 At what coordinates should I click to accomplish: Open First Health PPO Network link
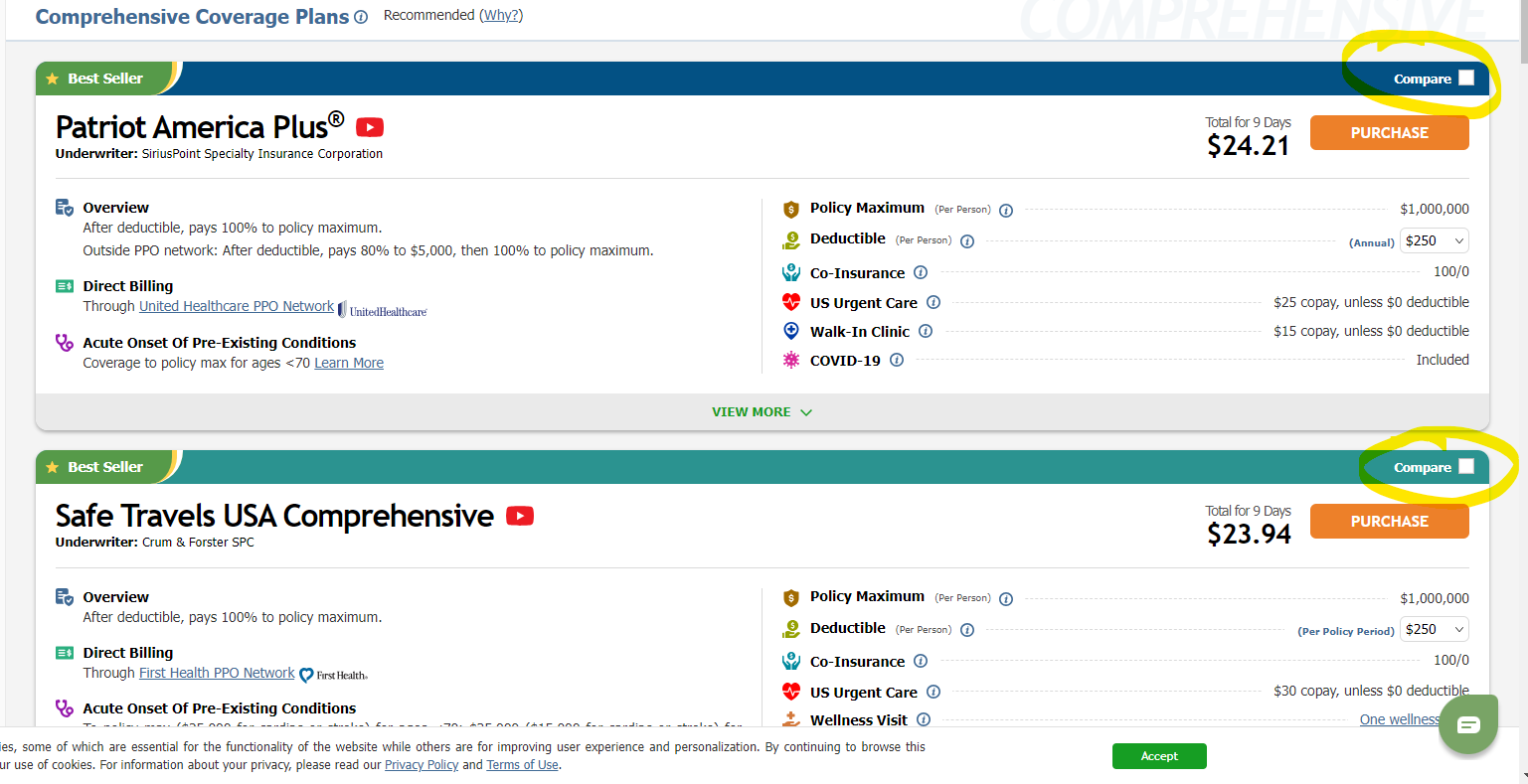(x=217, y=673)
